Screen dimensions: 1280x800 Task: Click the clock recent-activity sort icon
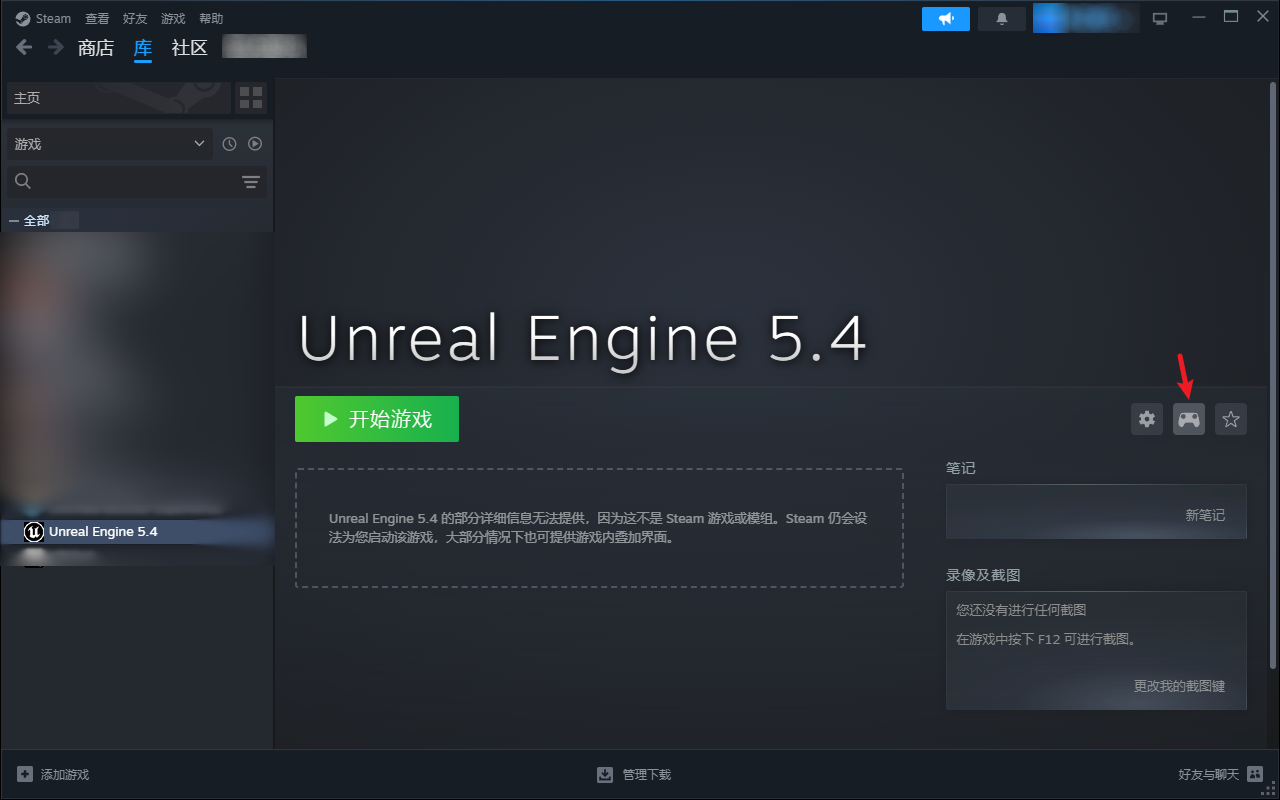229,144
